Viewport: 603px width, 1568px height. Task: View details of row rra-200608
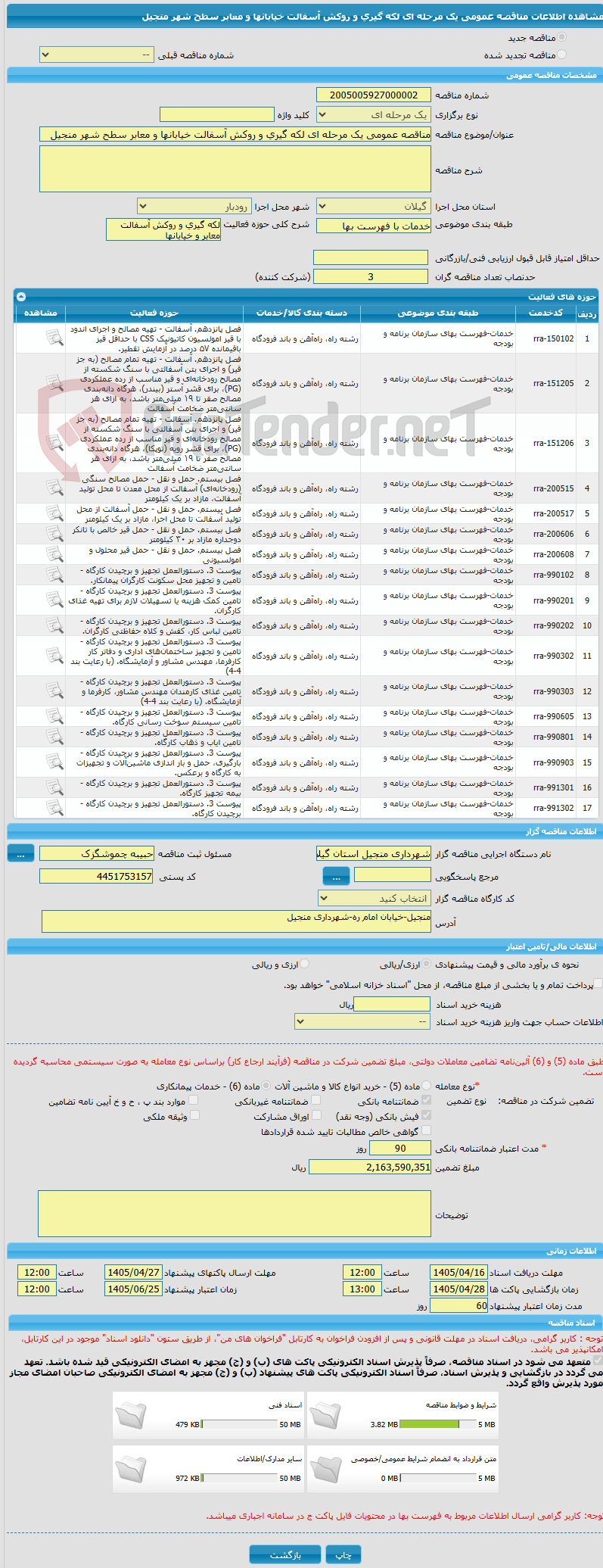54,553
